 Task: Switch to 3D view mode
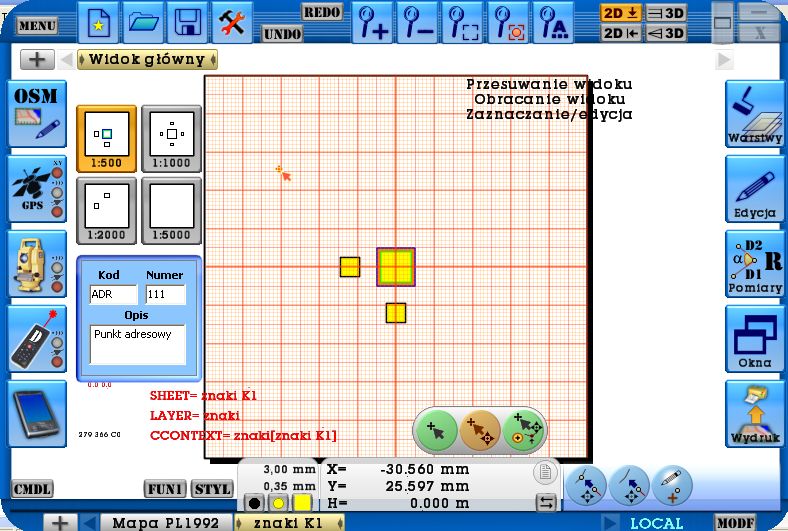(666, 13)
